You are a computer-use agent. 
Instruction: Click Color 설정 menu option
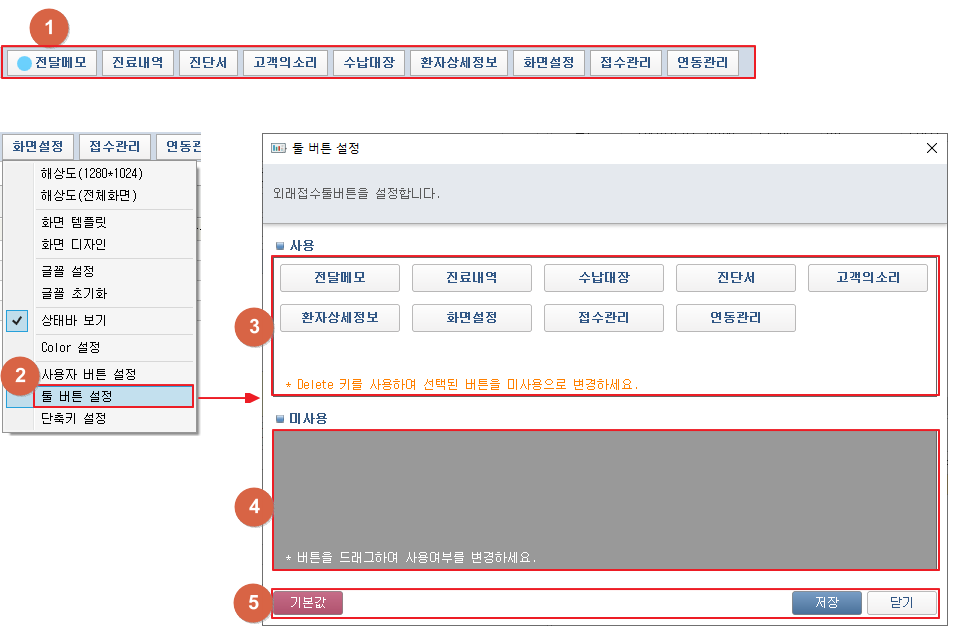pos(70,348)
